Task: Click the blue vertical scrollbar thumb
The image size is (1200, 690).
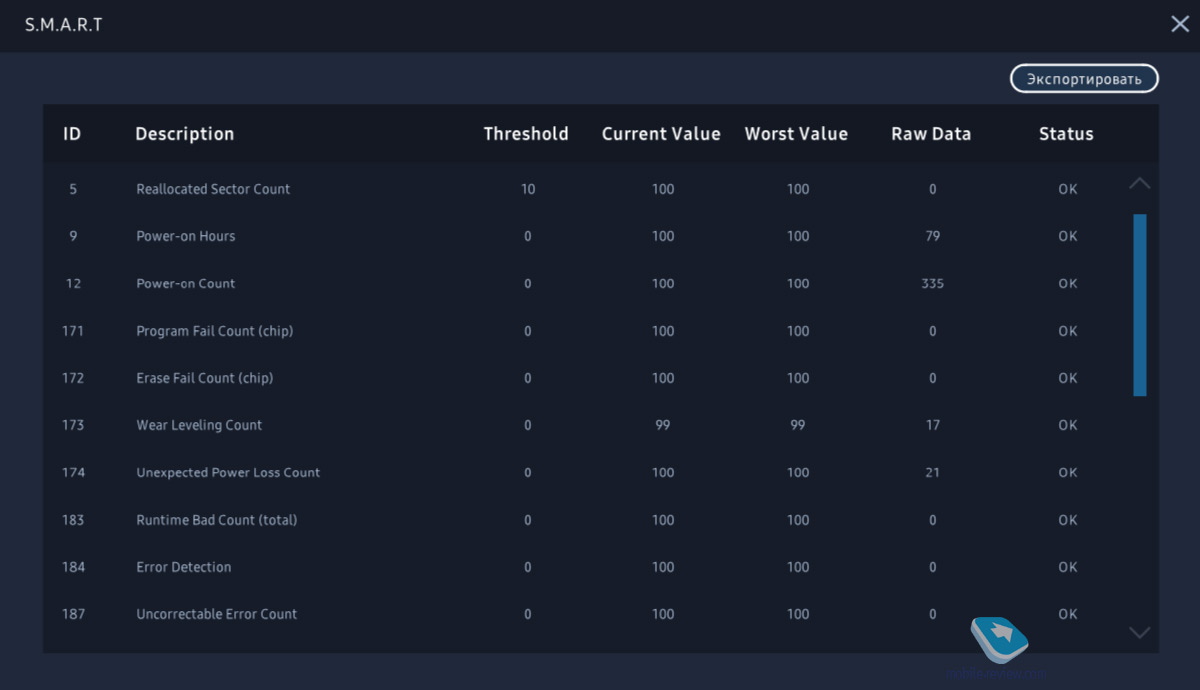Action: coord(1139,305)
